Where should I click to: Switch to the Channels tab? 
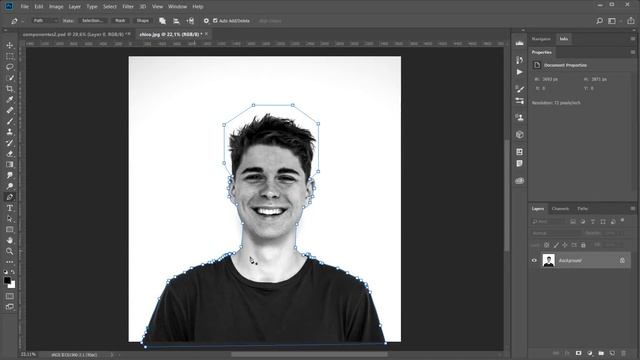560,209
